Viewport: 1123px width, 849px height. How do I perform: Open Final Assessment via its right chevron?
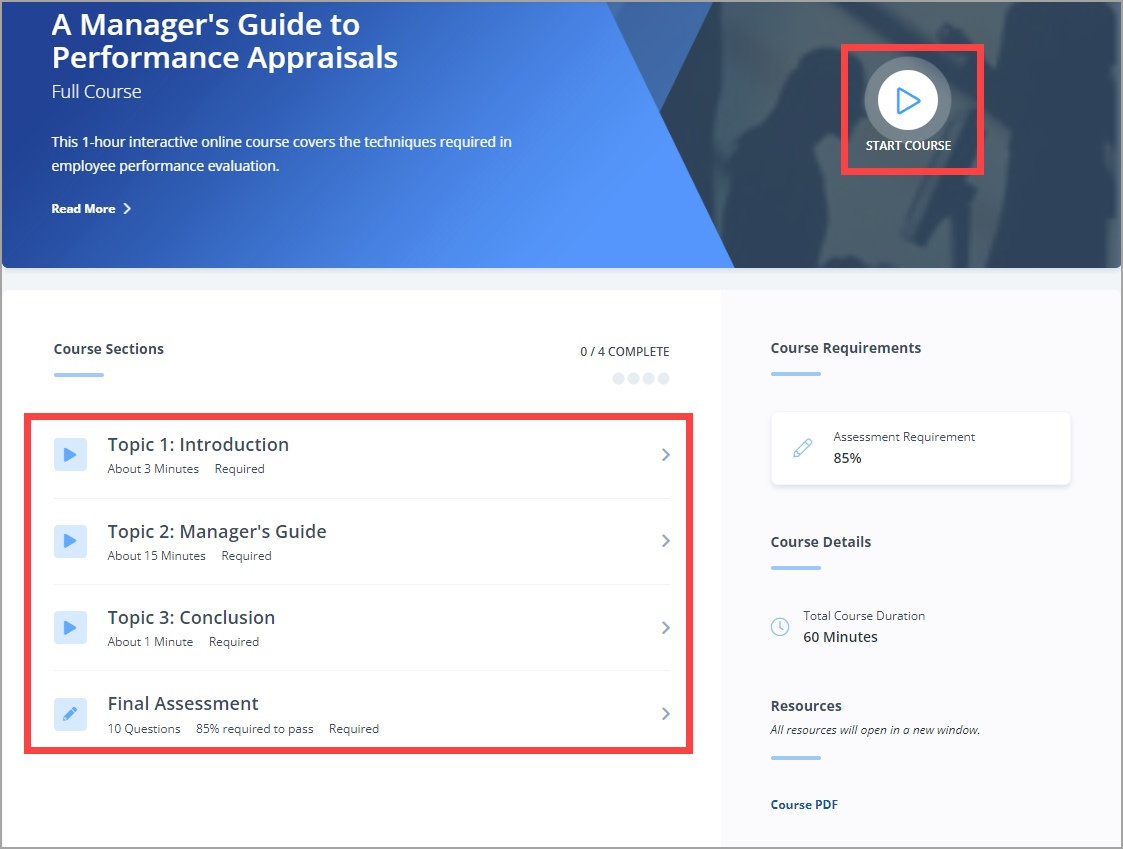tap(666, 714)
